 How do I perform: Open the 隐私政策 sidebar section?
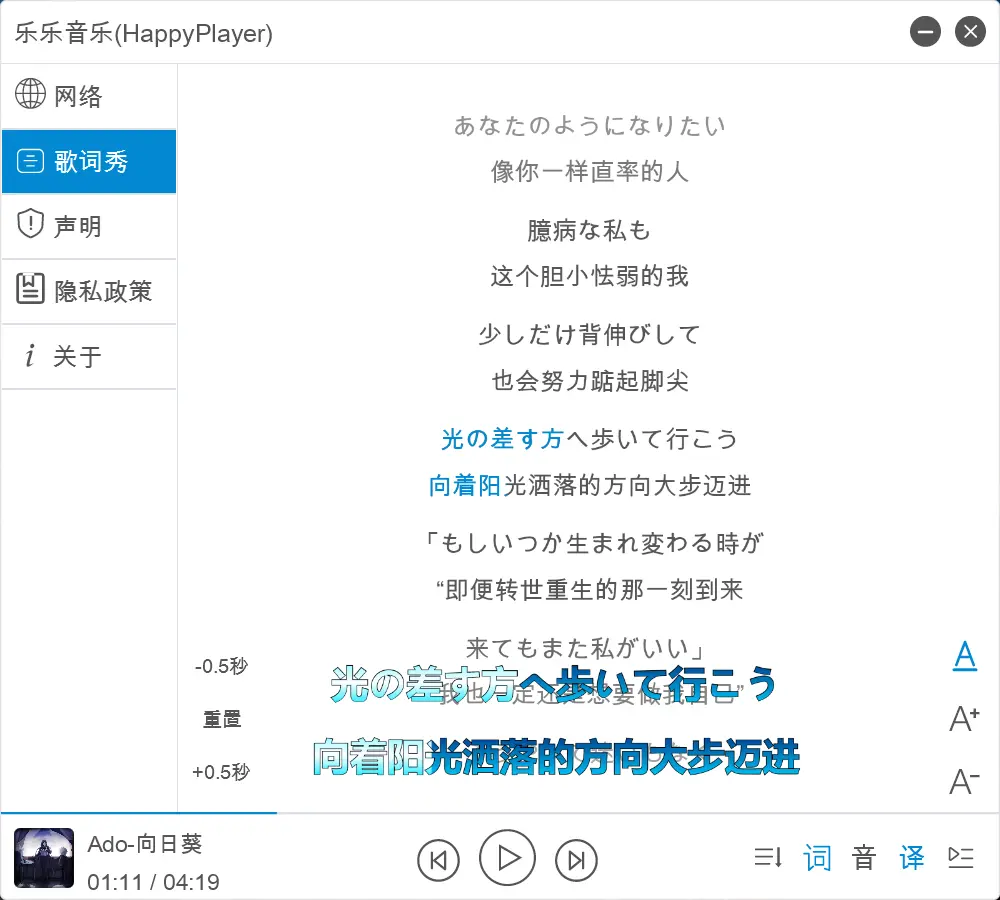pyautogui.click(x=89, y=291)
